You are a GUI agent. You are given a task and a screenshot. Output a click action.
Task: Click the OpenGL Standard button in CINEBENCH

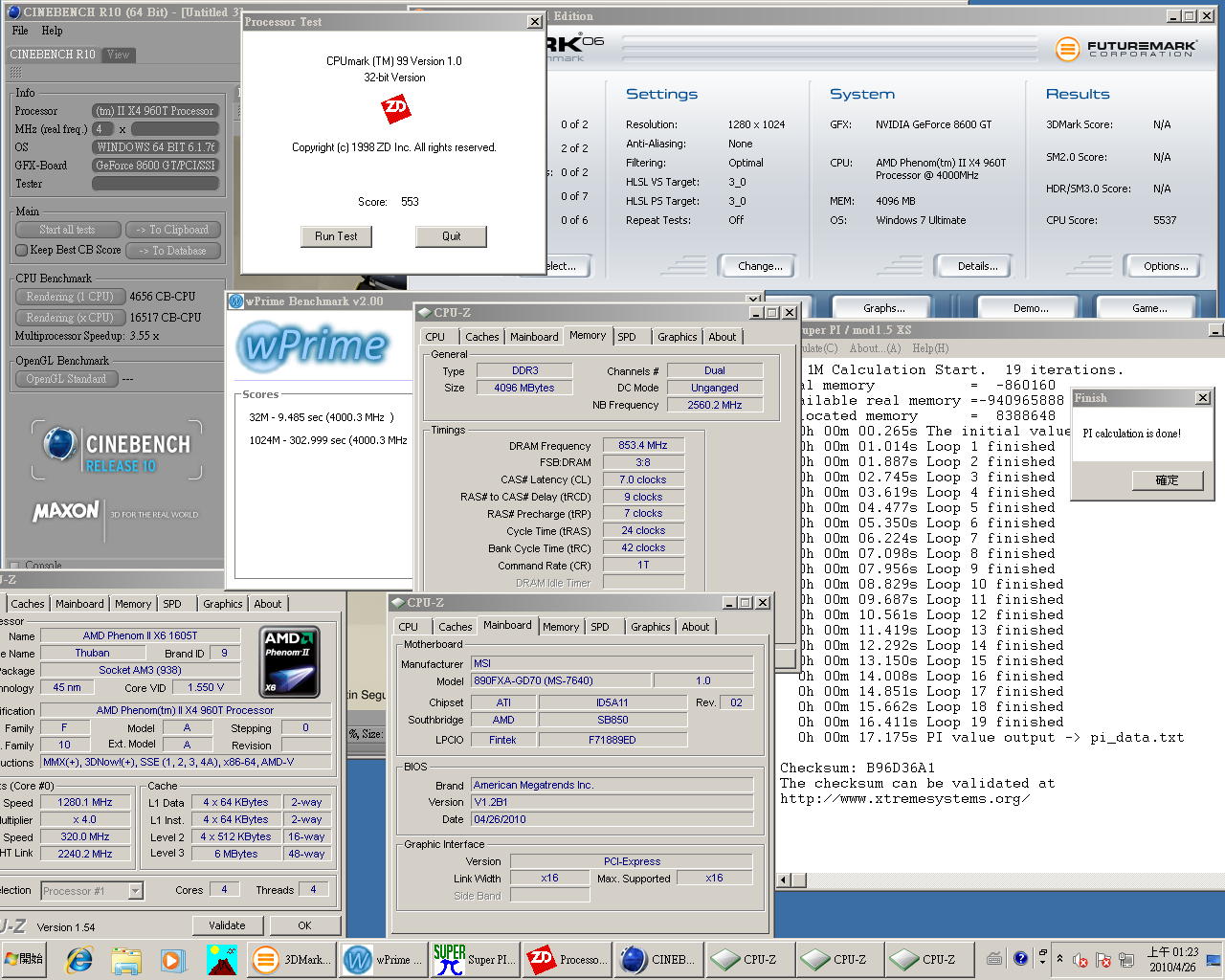click(x=66, y=379)
